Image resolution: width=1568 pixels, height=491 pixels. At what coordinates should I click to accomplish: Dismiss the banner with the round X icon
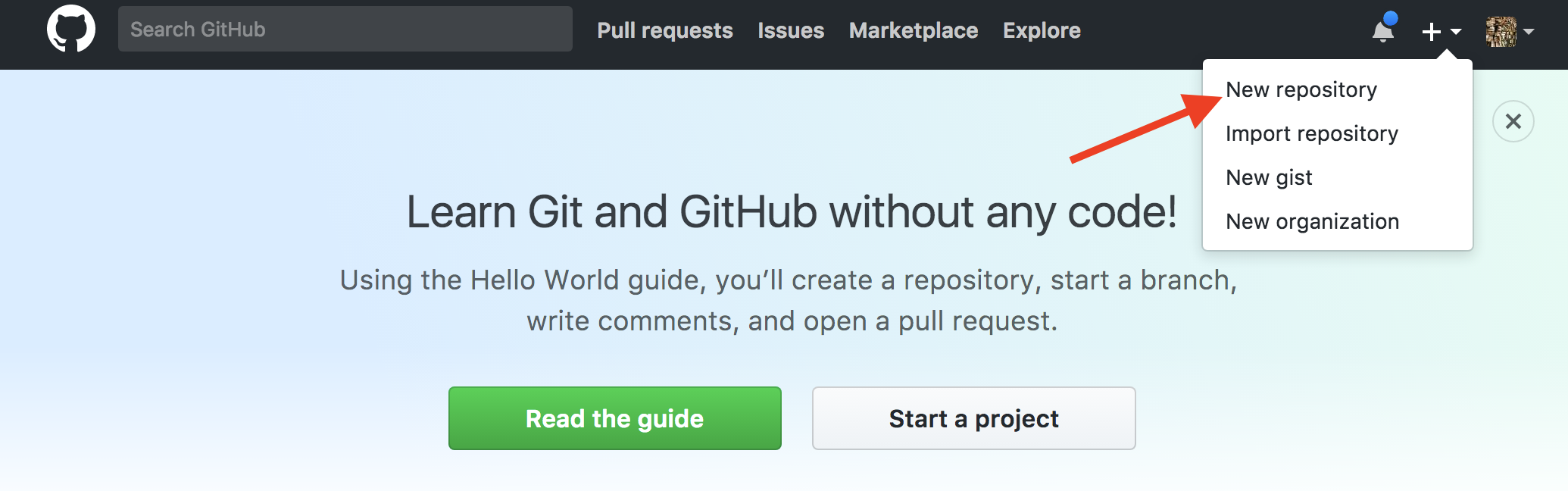[1513, 121]
